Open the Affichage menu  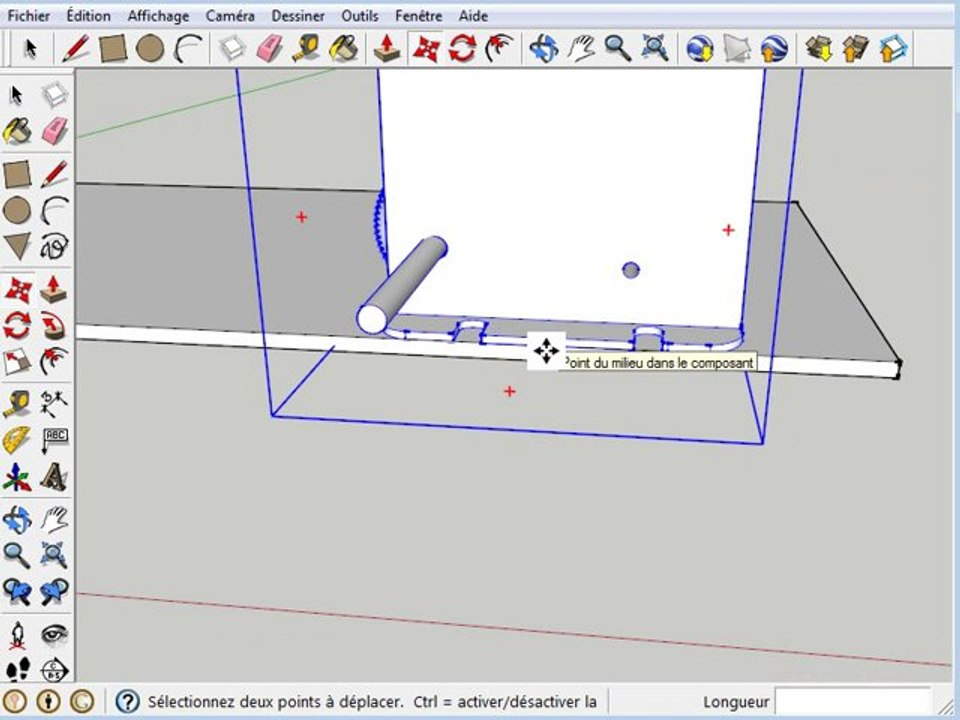tap(158, 16)
